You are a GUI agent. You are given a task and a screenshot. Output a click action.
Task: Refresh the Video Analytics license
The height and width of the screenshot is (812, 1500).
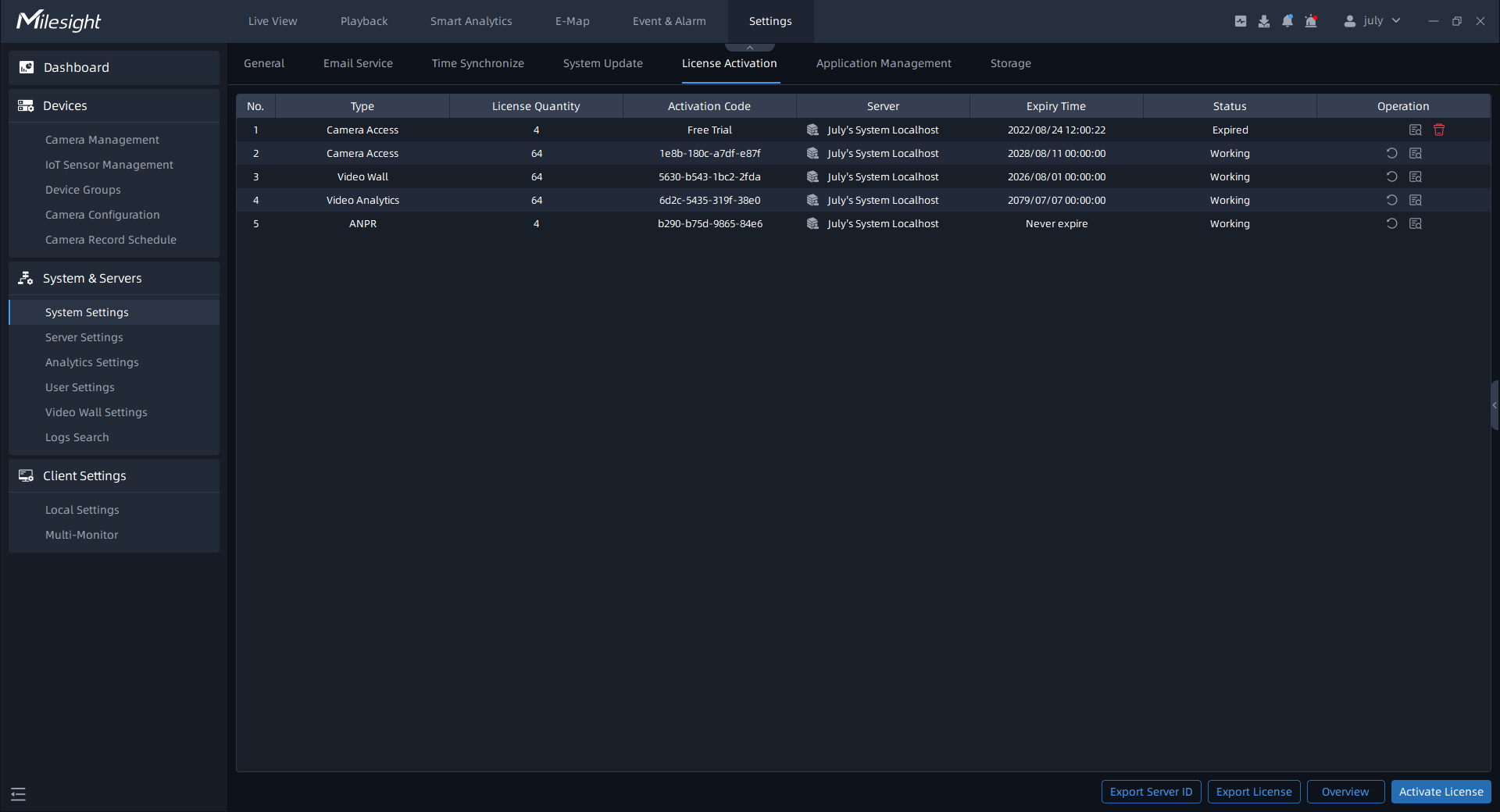(x=1391, y=201)
